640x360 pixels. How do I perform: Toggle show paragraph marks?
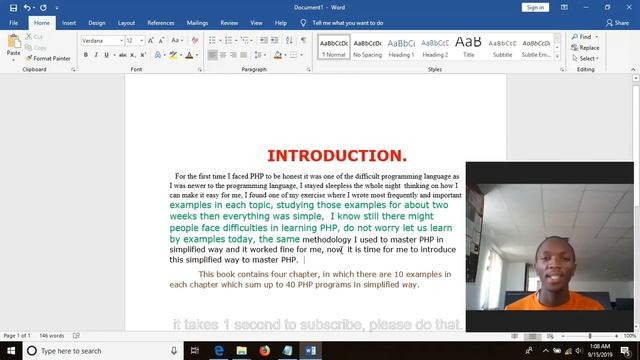pyautogui.click(x=303, y=40)
